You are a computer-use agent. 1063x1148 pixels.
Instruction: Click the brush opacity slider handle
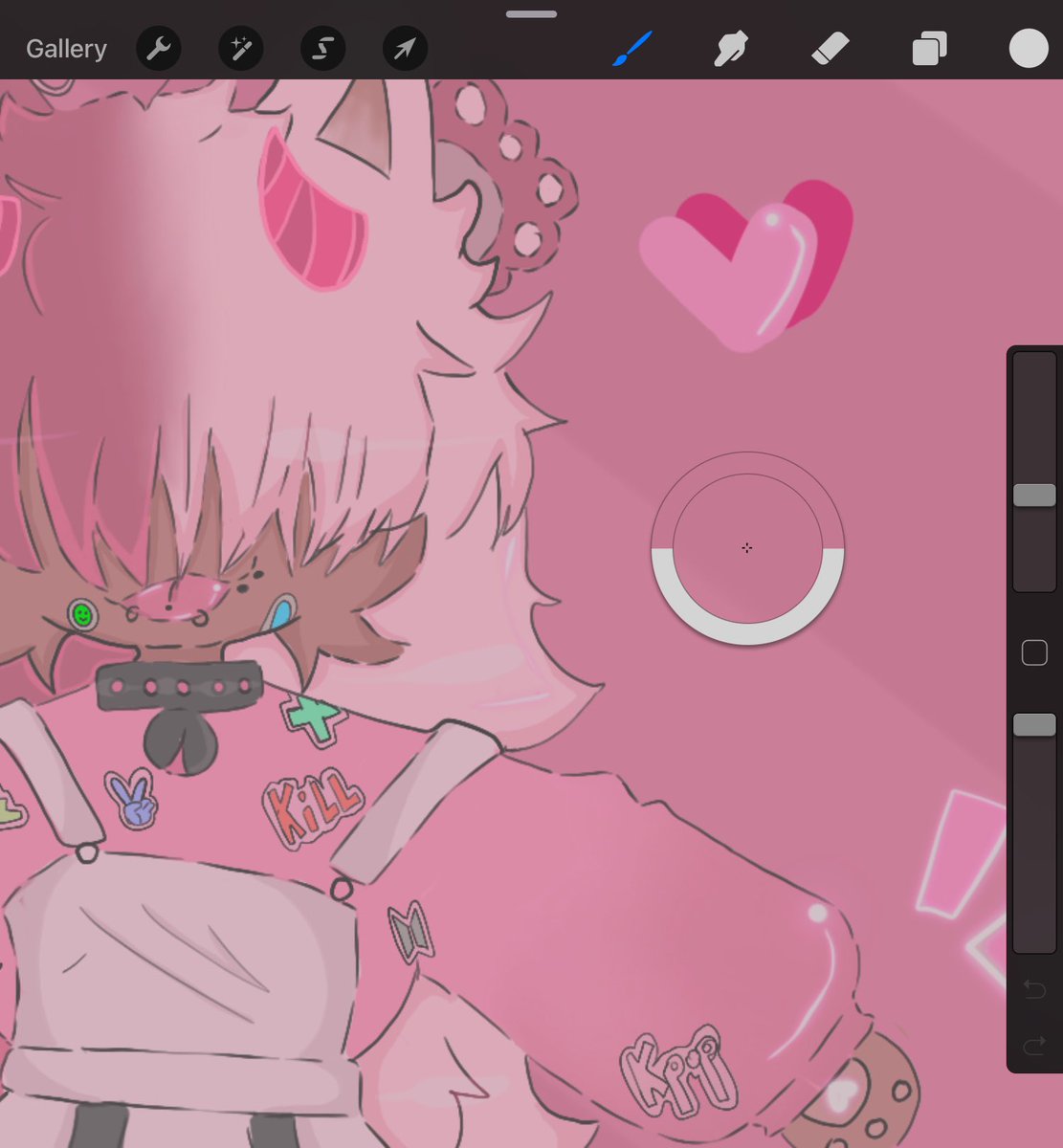[1034, 724]
